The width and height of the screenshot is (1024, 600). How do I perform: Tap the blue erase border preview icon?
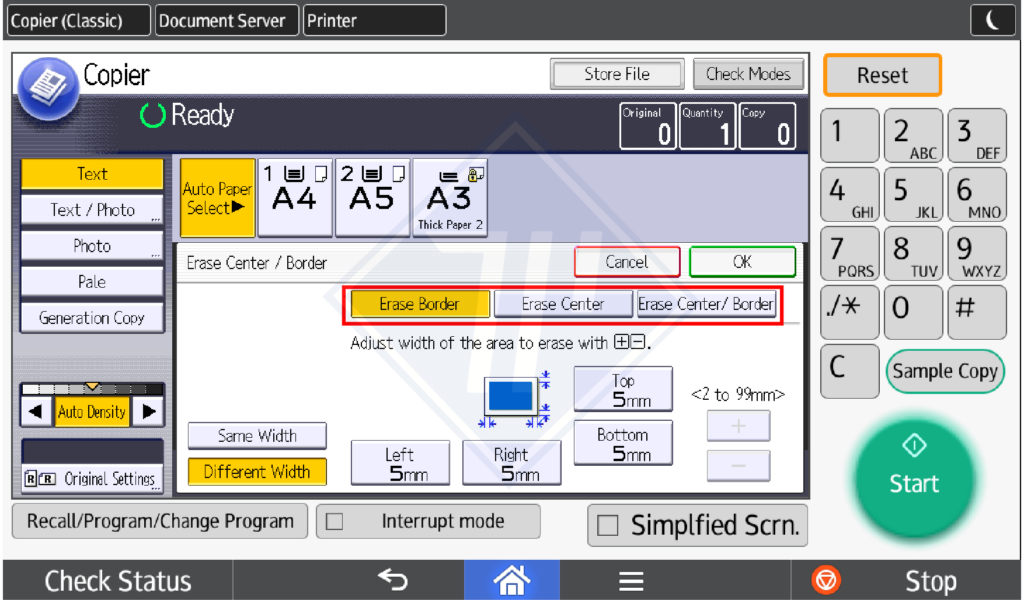(x=511, y=396)
